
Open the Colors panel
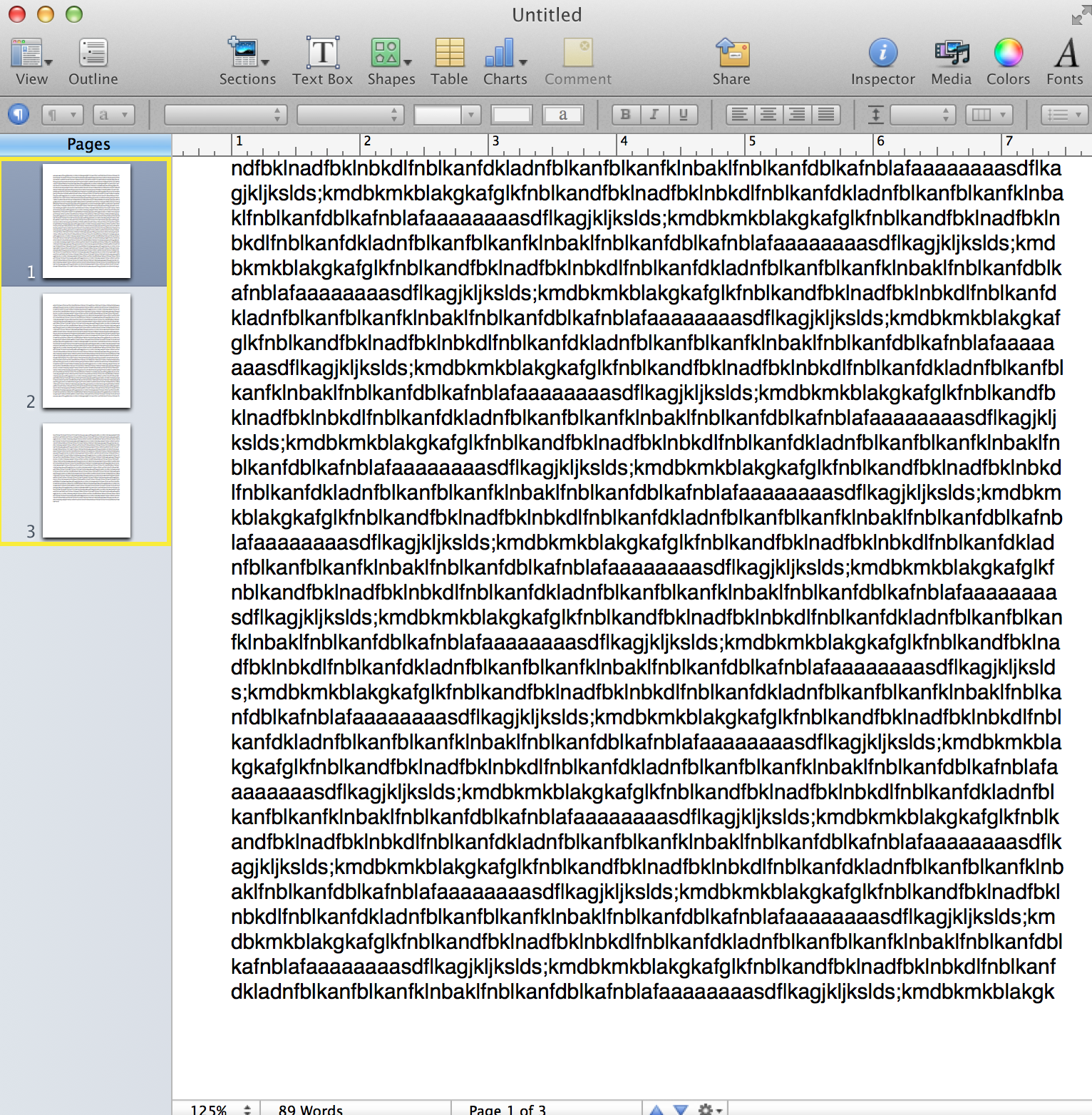coord(1008,62)
